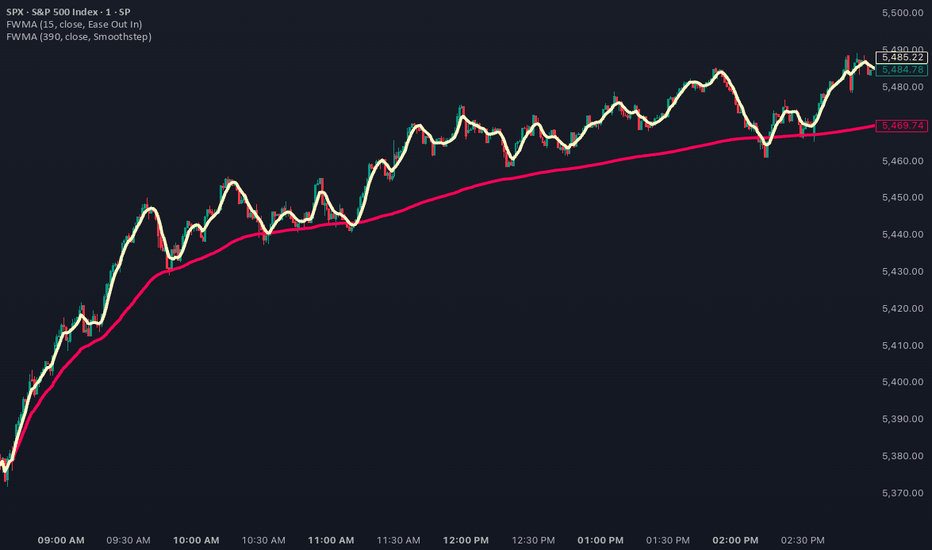This screenshot has width=932, height=550.
Task: Click the 5,500.00 price scale label
Action: click(x=903, y=13)
